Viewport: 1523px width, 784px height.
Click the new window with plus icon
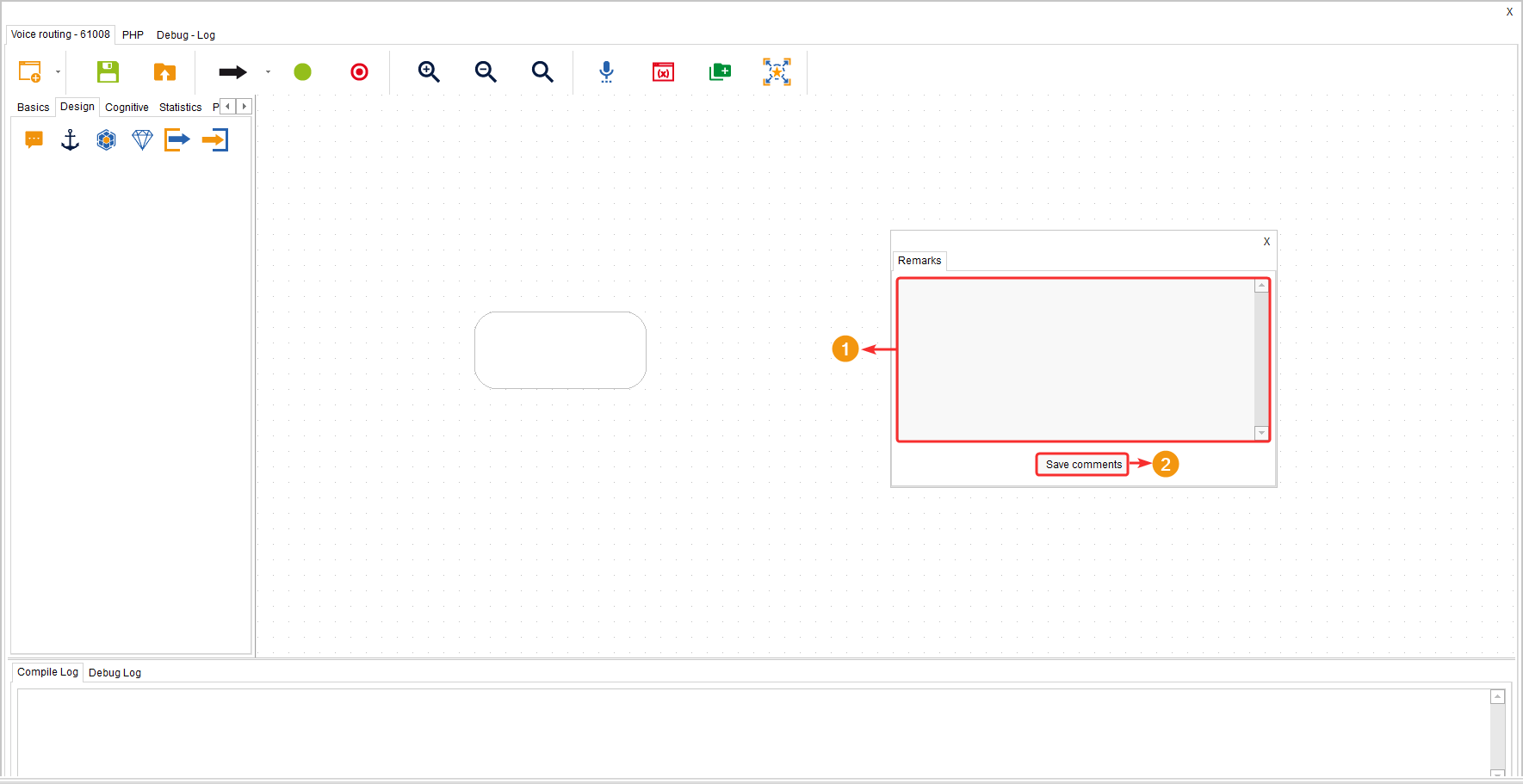[30, 71]
